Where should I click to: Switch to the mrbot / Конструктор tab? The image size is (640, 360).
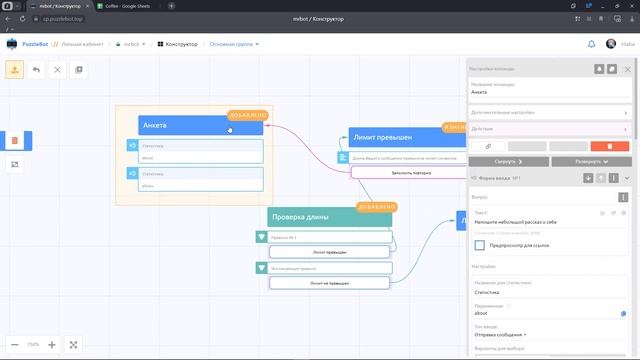[60, 6]
